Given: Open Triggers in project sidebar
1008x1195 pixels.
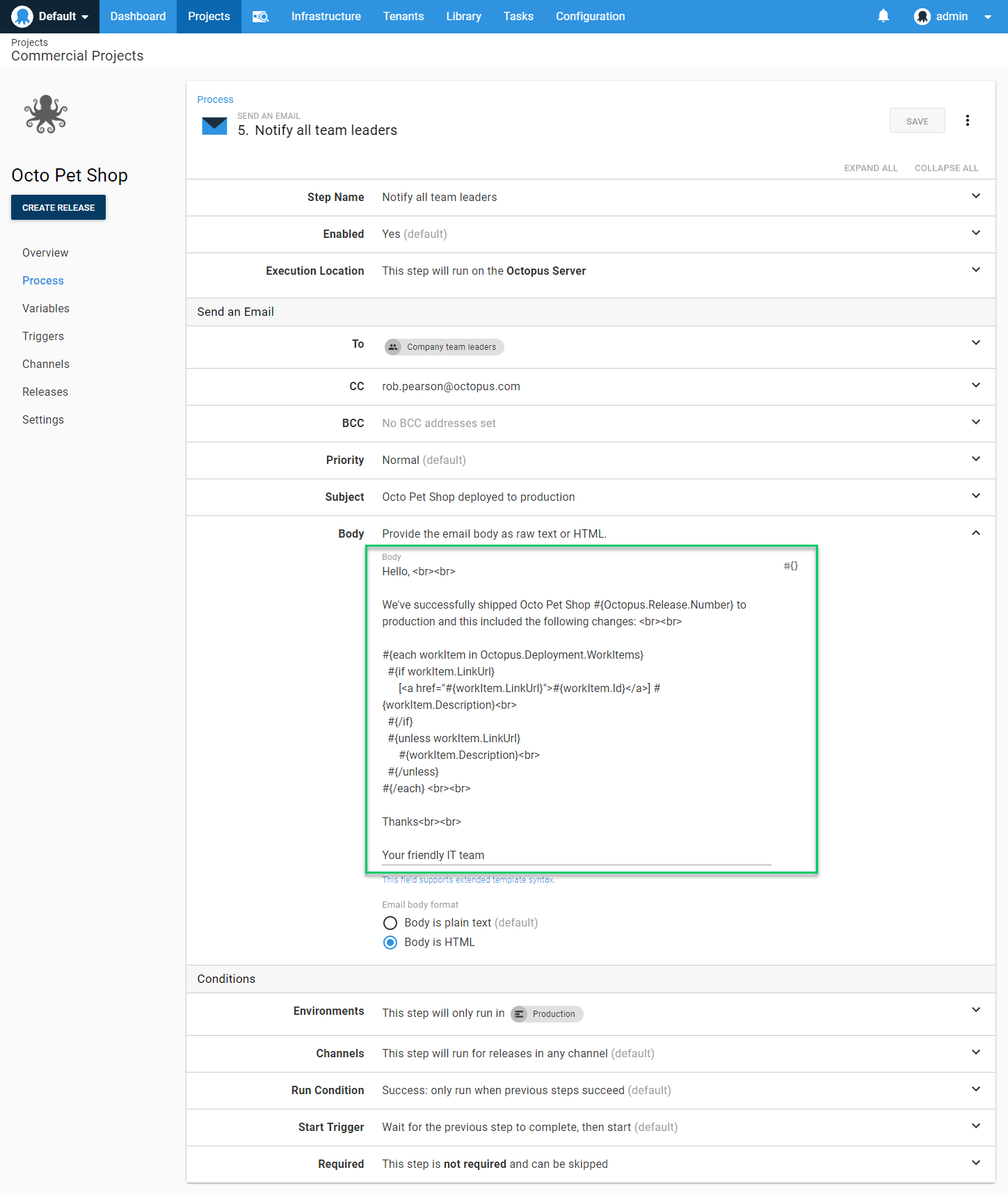Looking at the screenshot, I should [43, 337].
